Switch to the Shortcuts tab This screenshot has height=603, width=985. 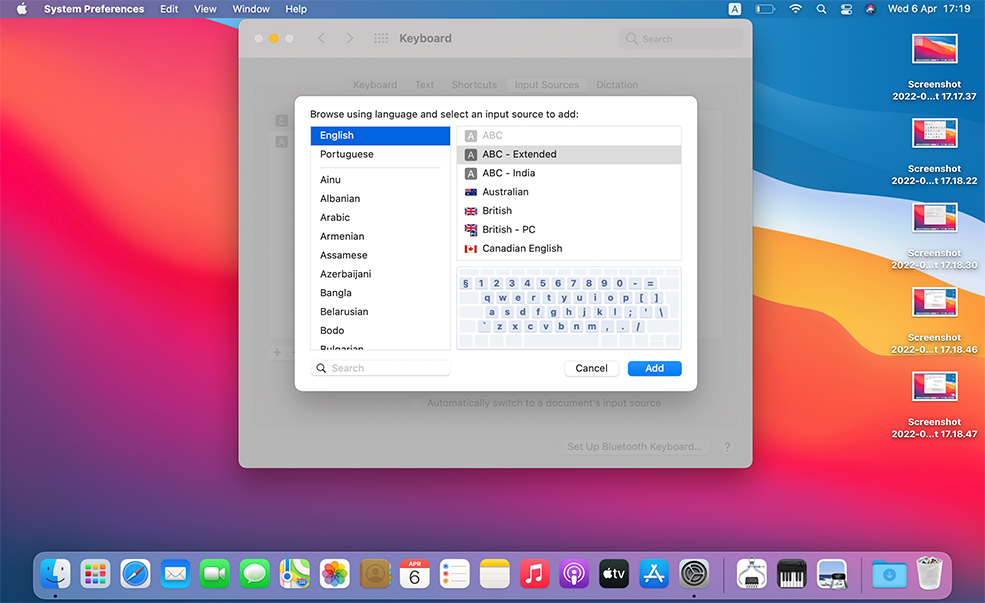click(x=474, y=85)
